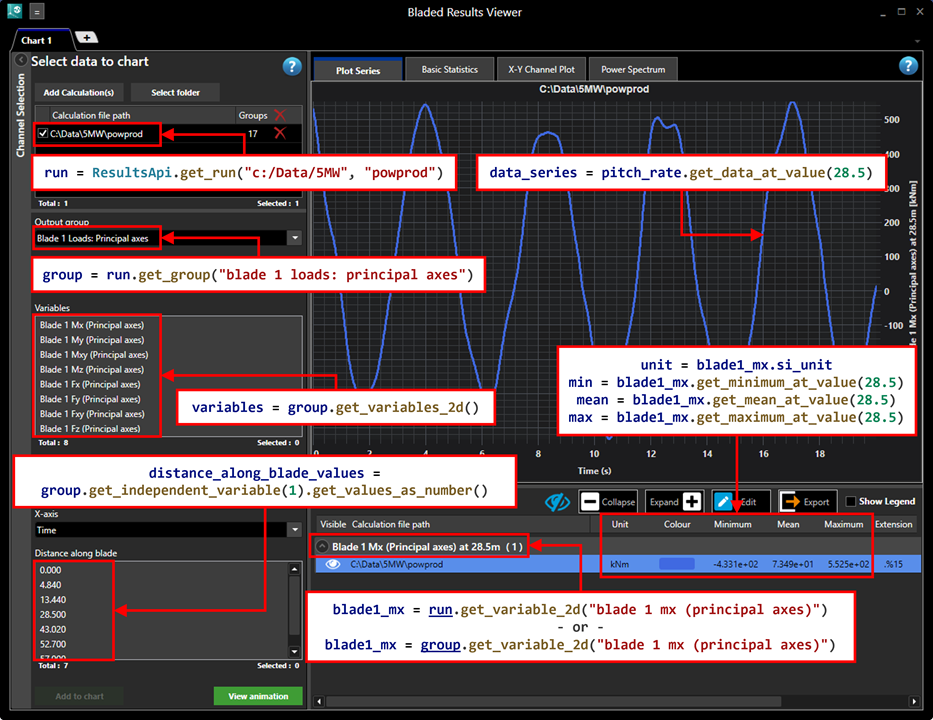The height and width of the screenshot is (720, 933).
Task: Open help in the Select data panel
Action: (292, 66)
